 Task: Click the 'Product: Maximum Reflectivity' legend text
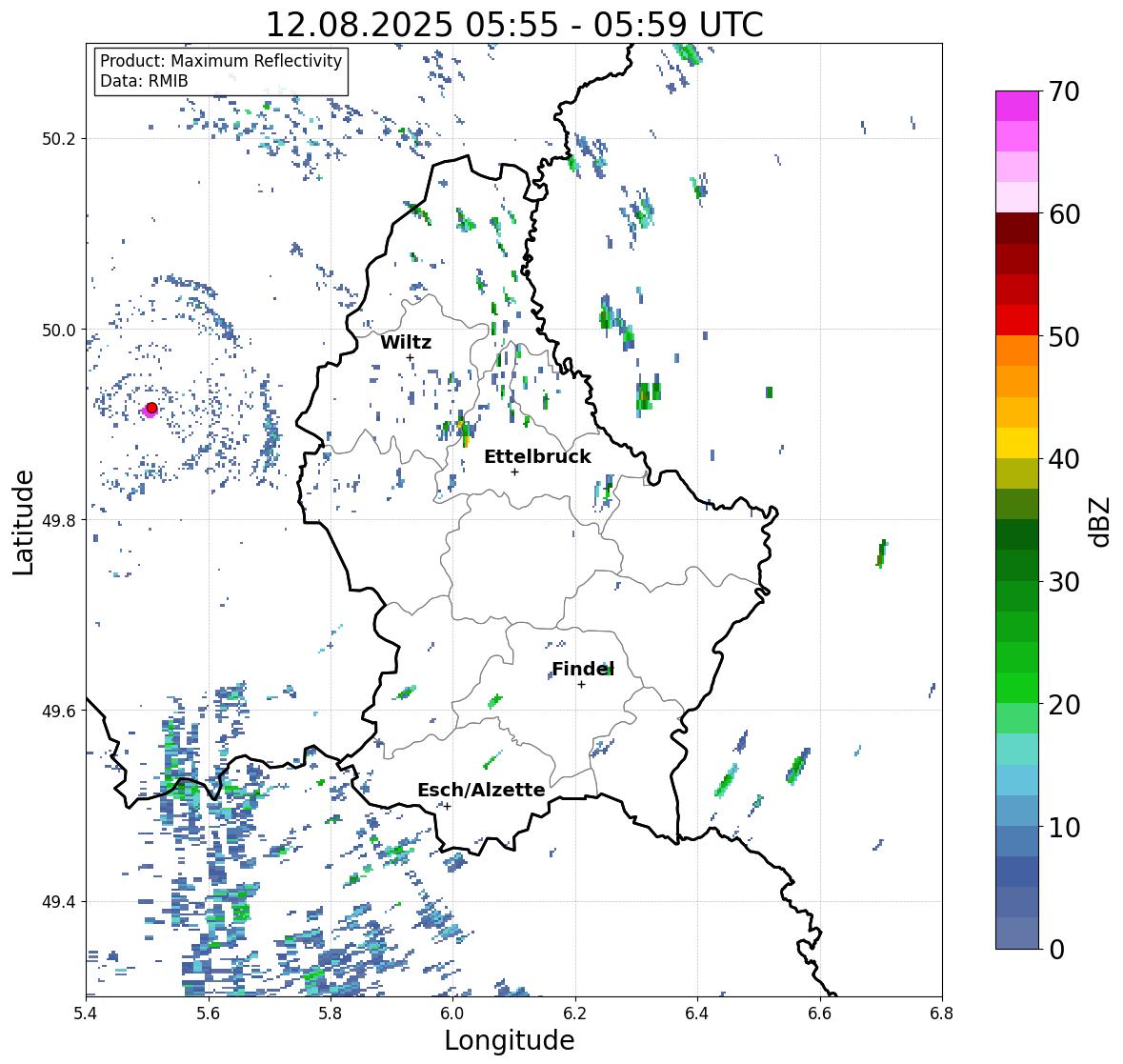tap(221, 61)
